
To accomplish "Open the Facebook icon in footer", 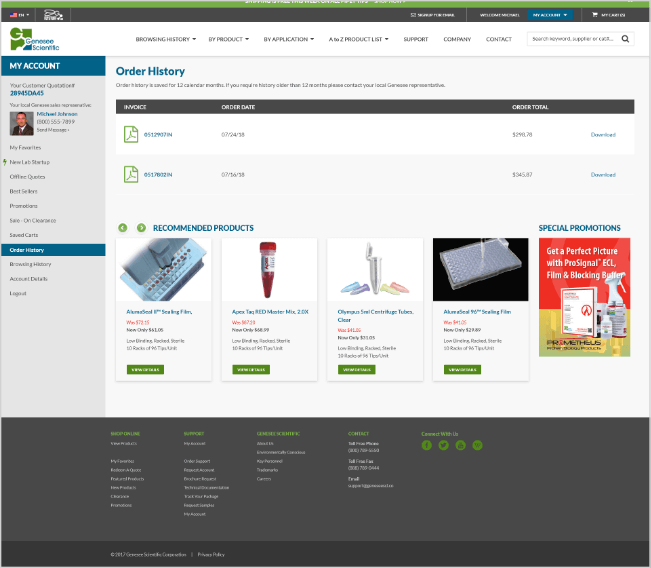I will pos(426,445).
